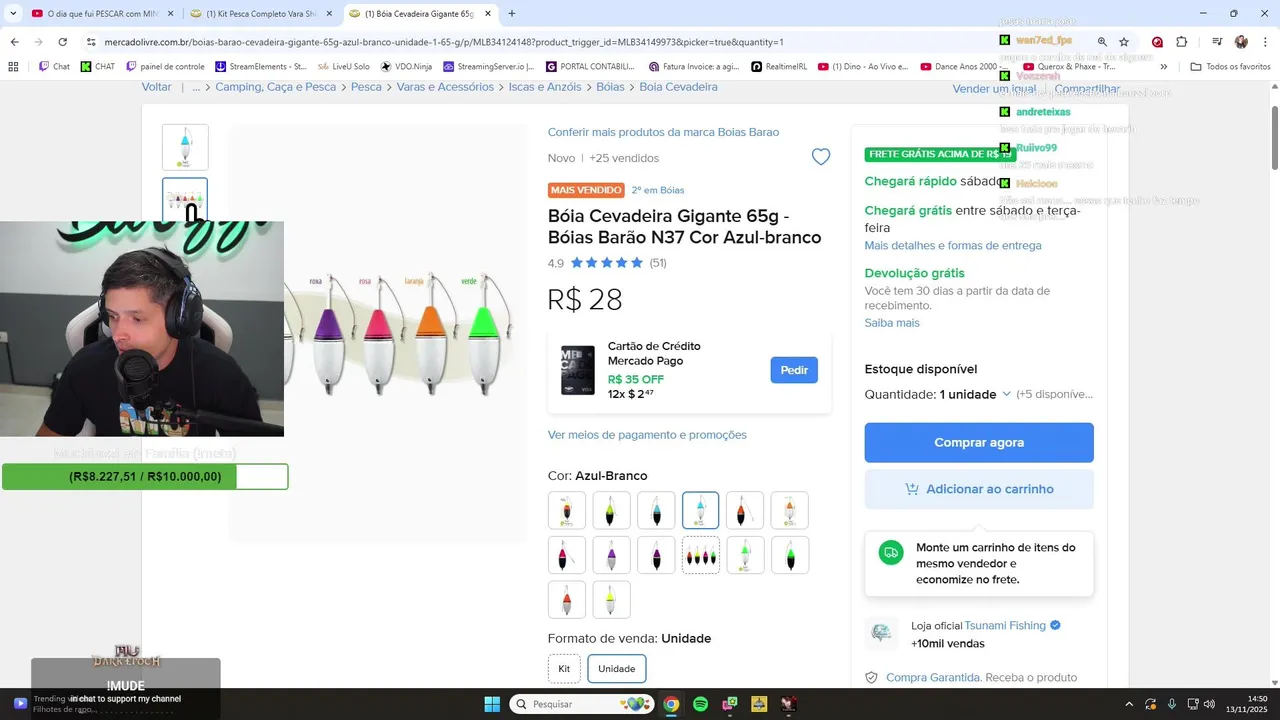
Task: Select the Unidade sale format option
Action: (617, 669)
